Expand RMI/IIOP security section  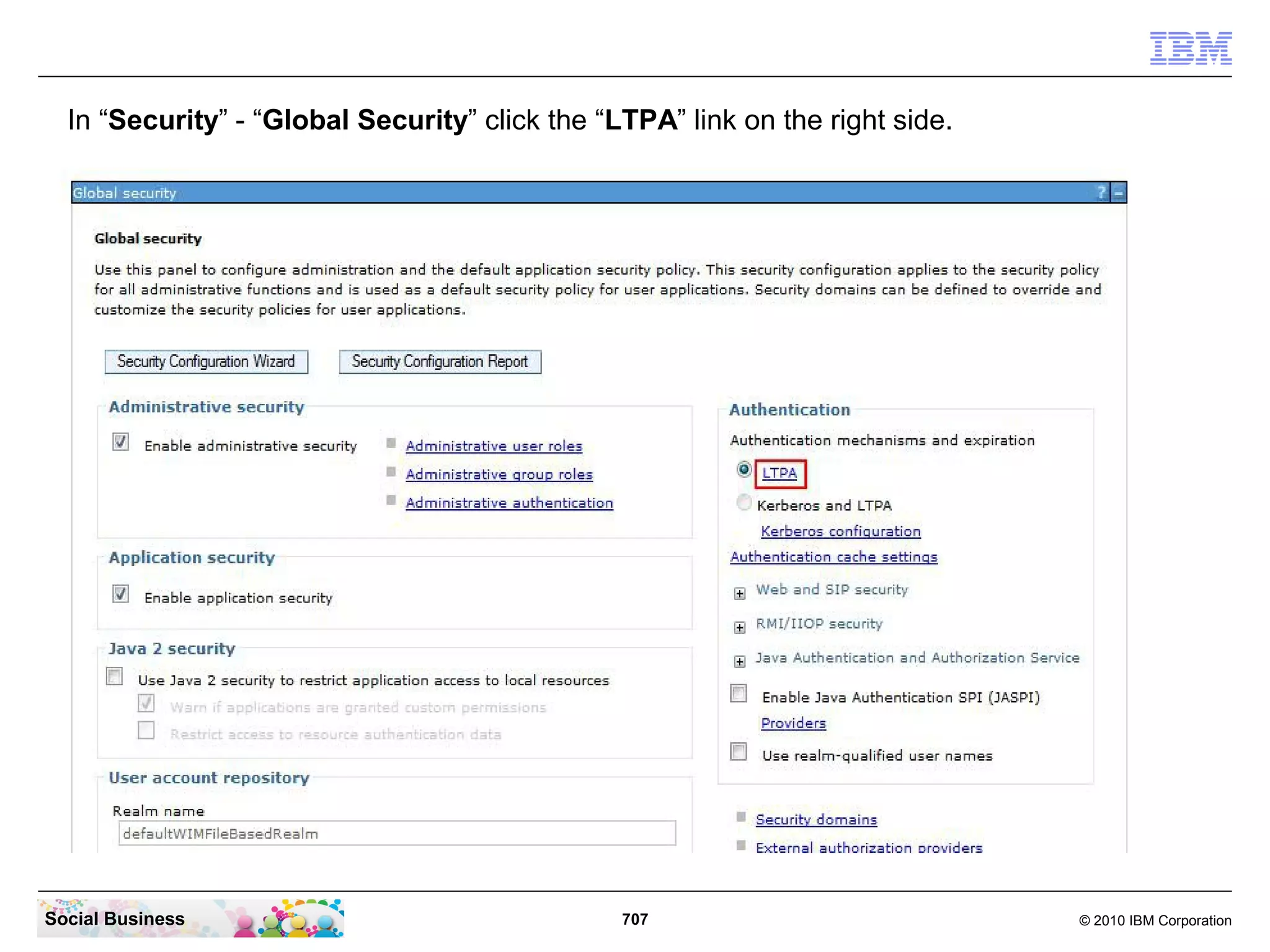pos(740,628)
